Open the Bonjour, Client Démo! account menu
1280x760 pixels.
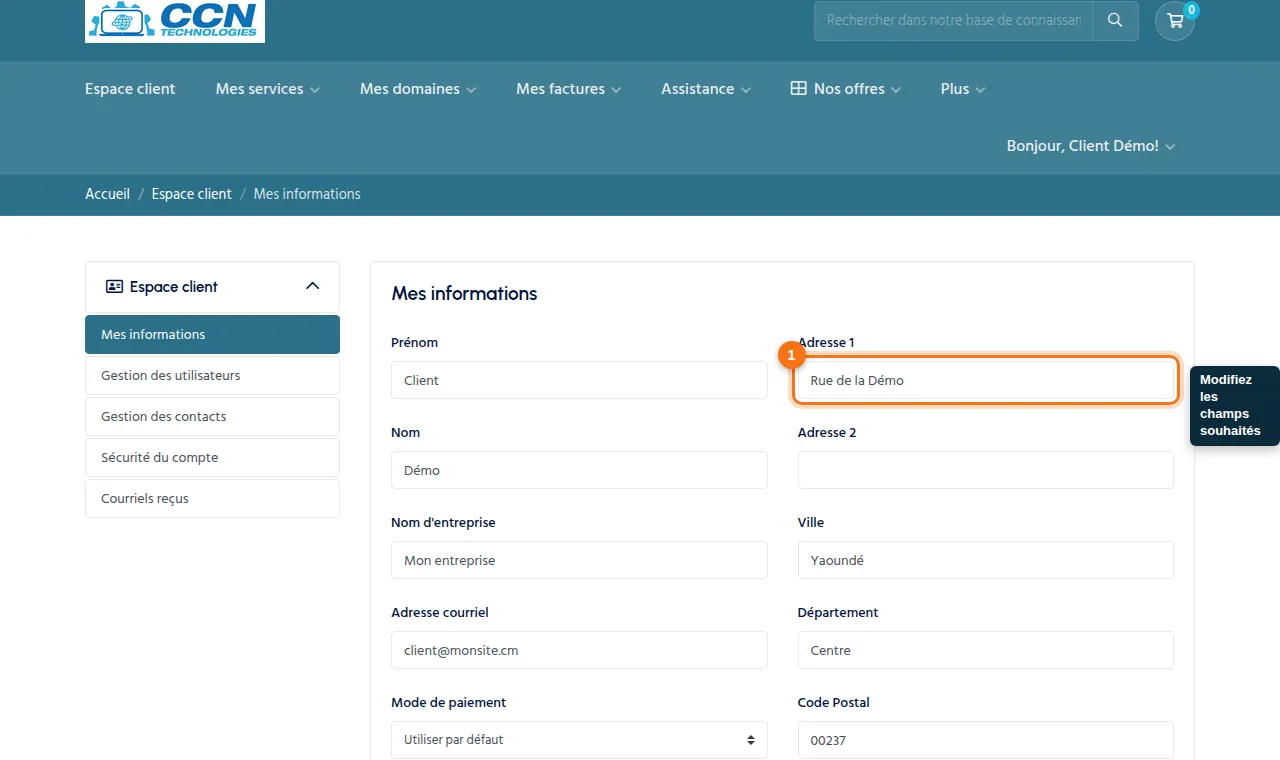1091,146
